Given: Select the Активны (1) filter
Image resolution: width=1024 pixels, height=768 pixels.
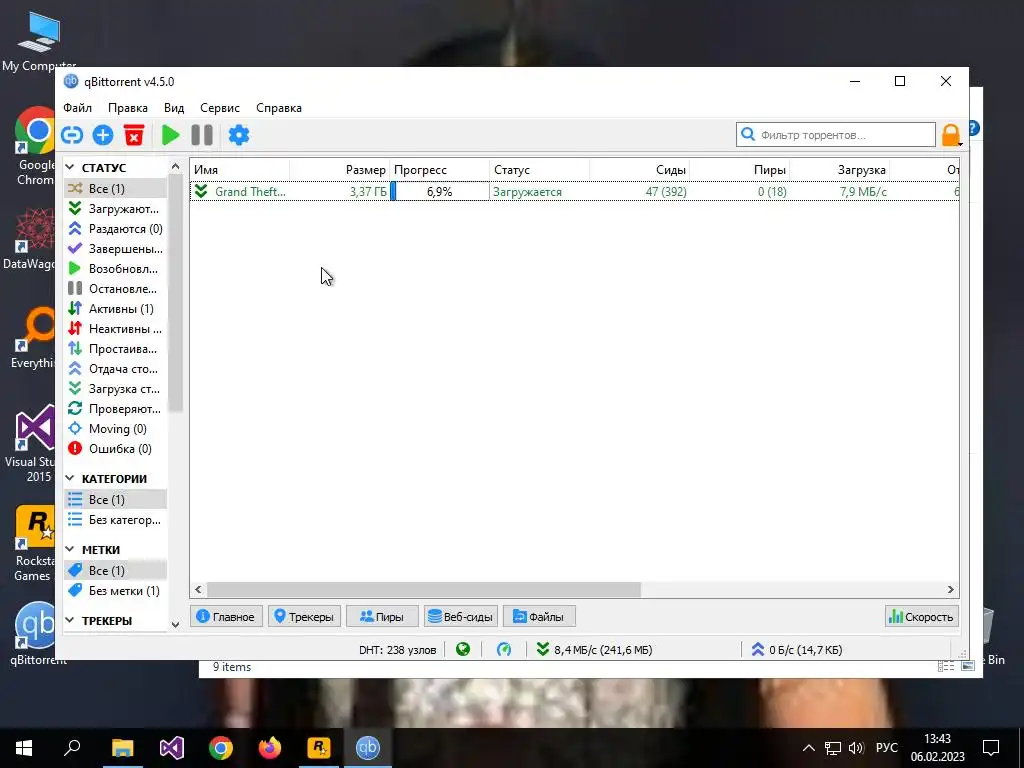Looking at the screenshot, I should [116, 308].
